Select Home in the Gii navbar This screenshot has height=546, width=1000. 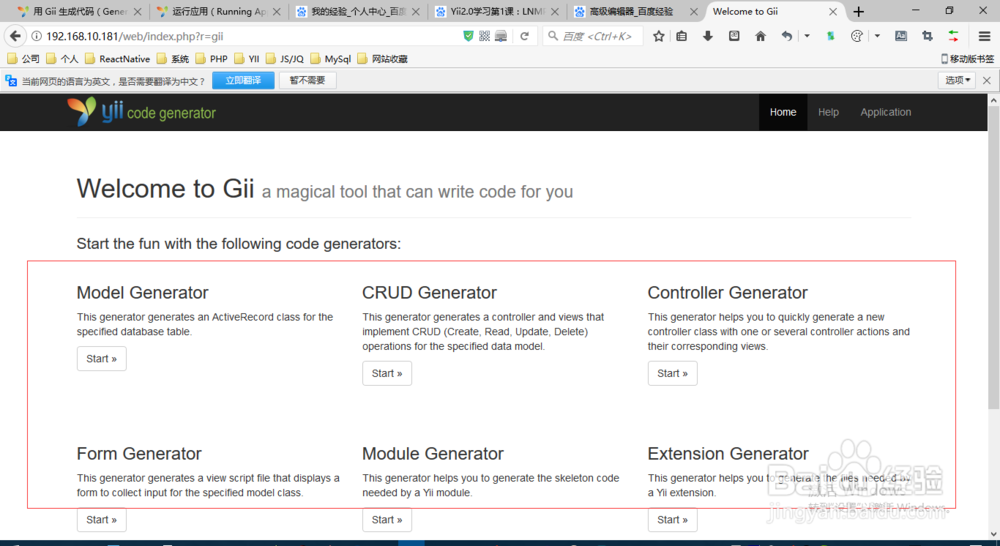(x=783, y=112)
